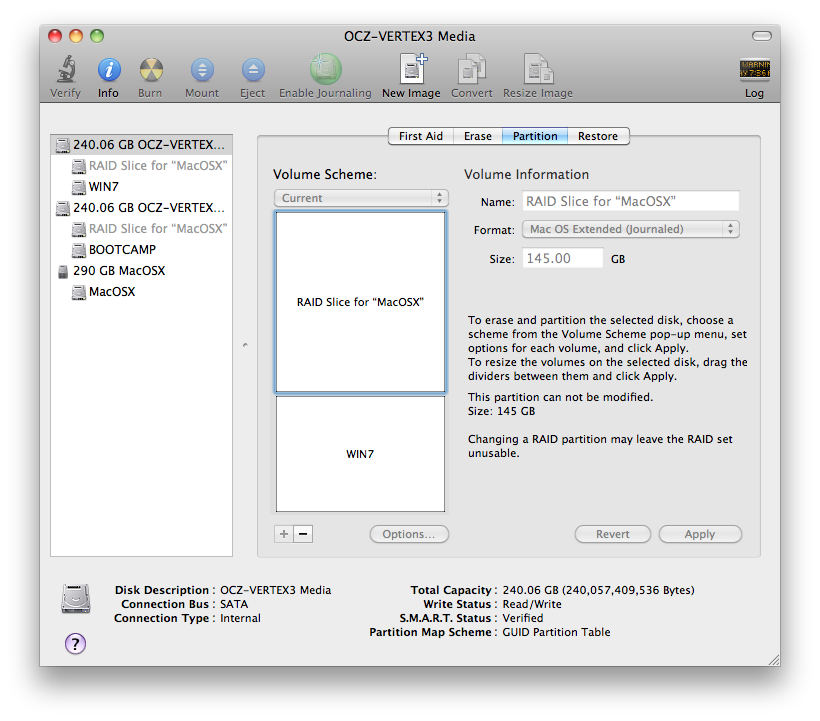Open the Format Mac OS Extended dropdown
This screenshot has height=721, width=820.
tap(631, 229)
